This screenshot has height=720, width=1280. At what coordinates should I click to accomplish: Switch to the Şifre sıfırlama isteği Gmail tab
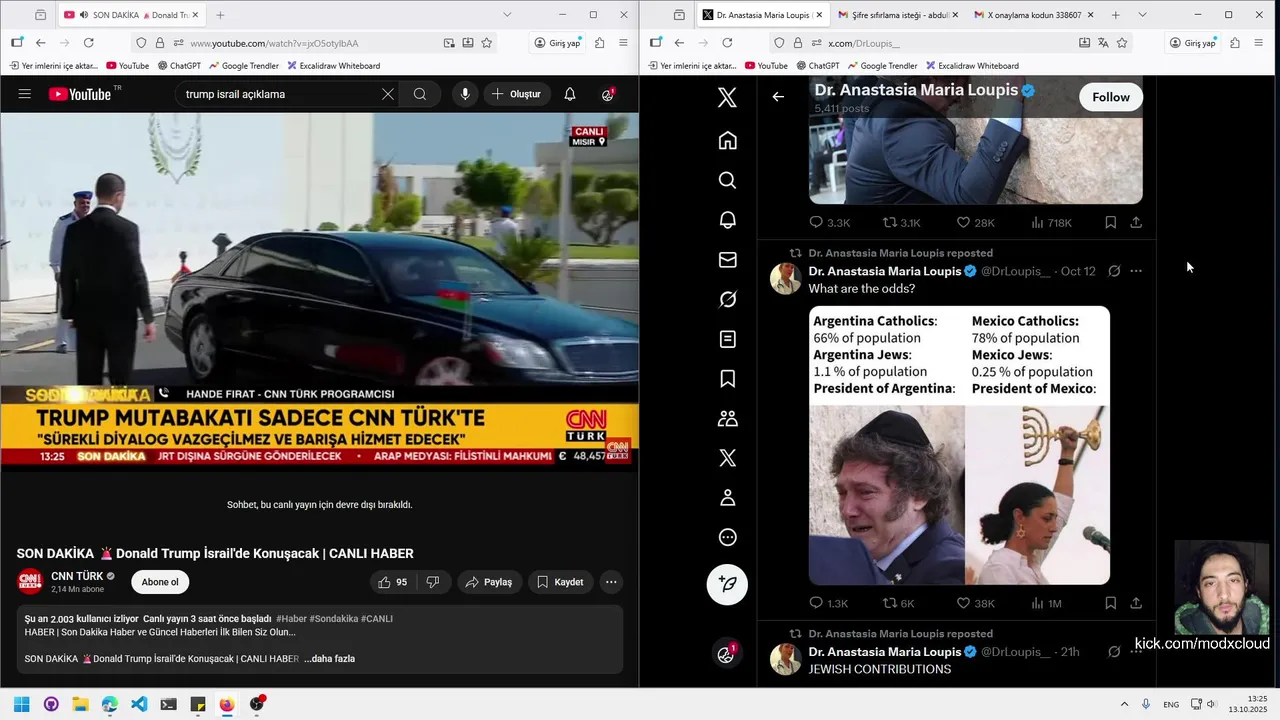897,15
